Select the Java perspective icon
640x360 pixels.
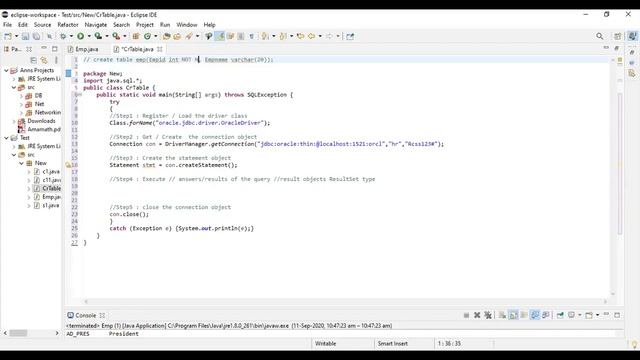[x=633, y=36]
